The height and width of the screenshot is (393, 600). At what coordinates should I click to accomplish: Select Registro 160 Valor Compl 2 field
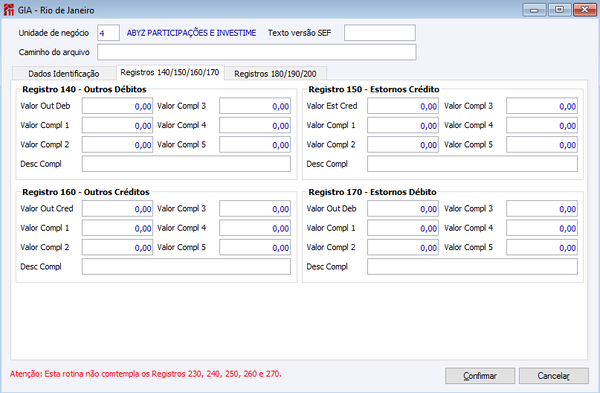pos(117,247)
